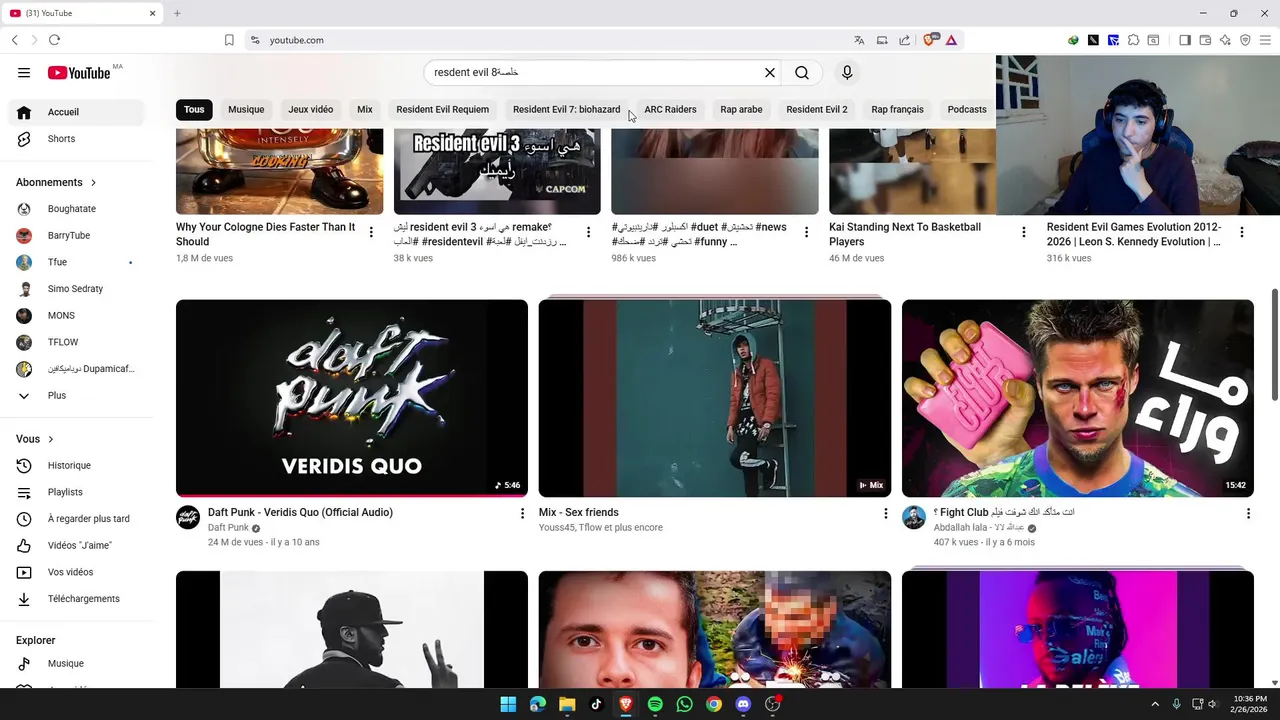1280x720 pixels.
Task: Open options for Kai Standing Next short
Action: click(1023, 232)
